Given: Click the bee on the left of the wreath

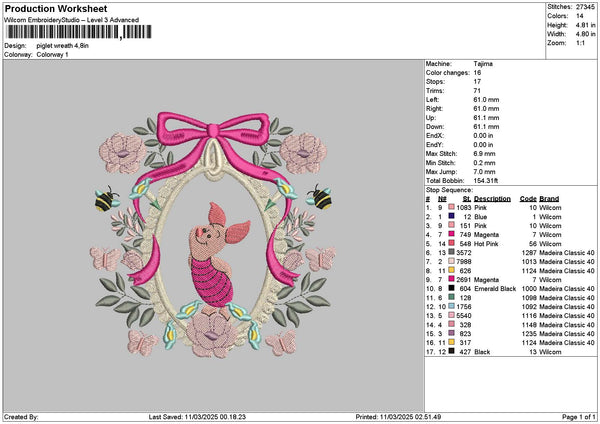Looking at the screenshot, I should pos(106,199).
